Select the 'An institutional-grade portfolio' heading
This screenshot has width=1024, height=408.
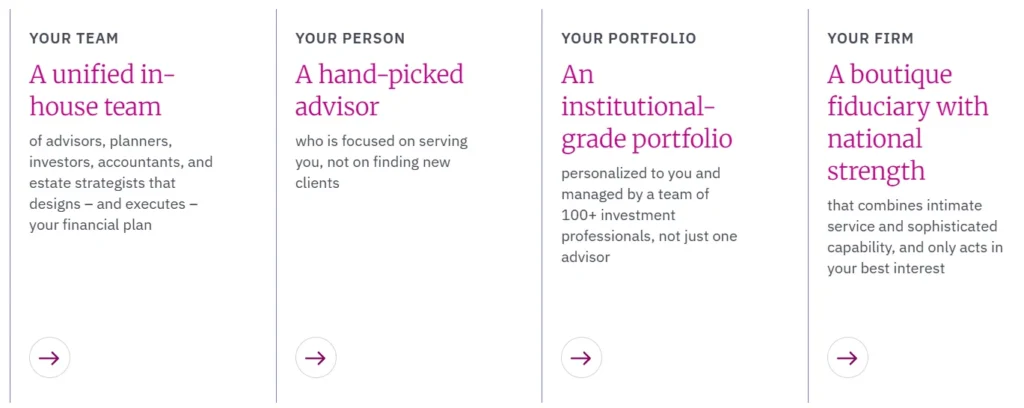pos(646,106)
